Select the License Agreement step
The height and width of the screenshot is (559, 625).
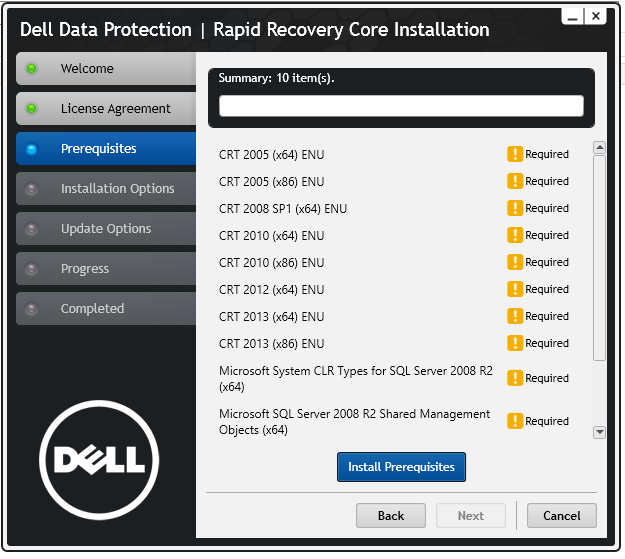point(106,108)
